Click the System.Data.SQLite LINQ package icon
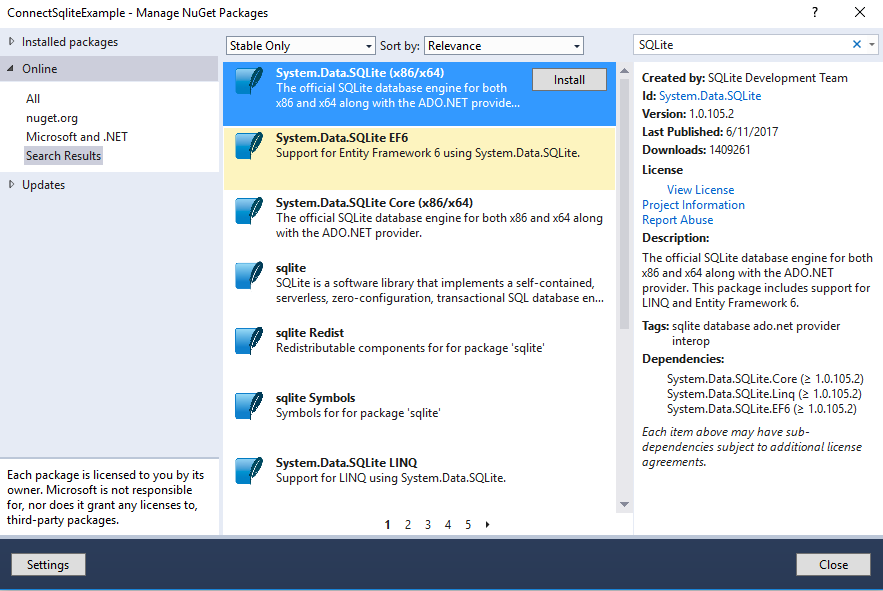The width and height of the screenshot is (883, 591). 249,470
